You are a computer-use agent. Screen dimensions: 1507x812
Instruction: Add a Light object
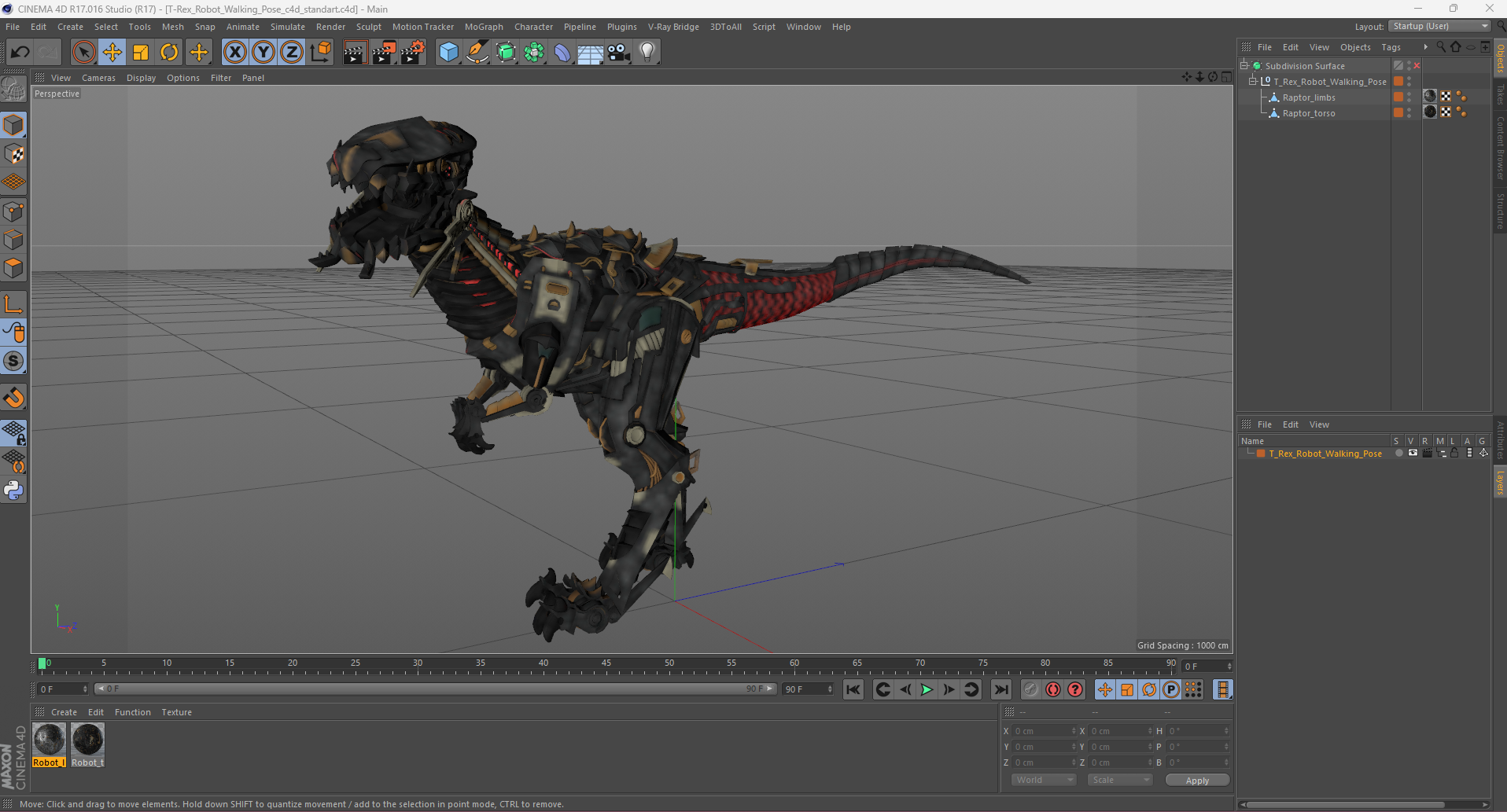[647, 52]
